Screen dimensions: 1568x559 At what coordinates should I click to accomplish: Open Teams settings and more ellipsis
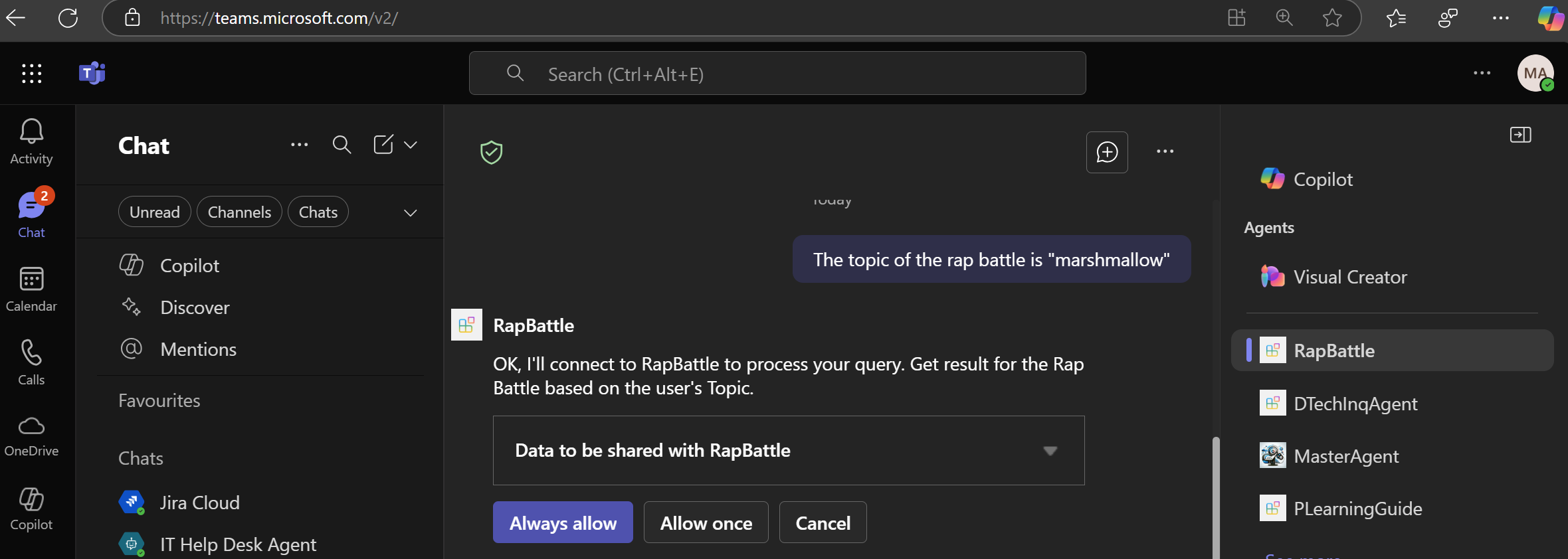(1482, 73)
